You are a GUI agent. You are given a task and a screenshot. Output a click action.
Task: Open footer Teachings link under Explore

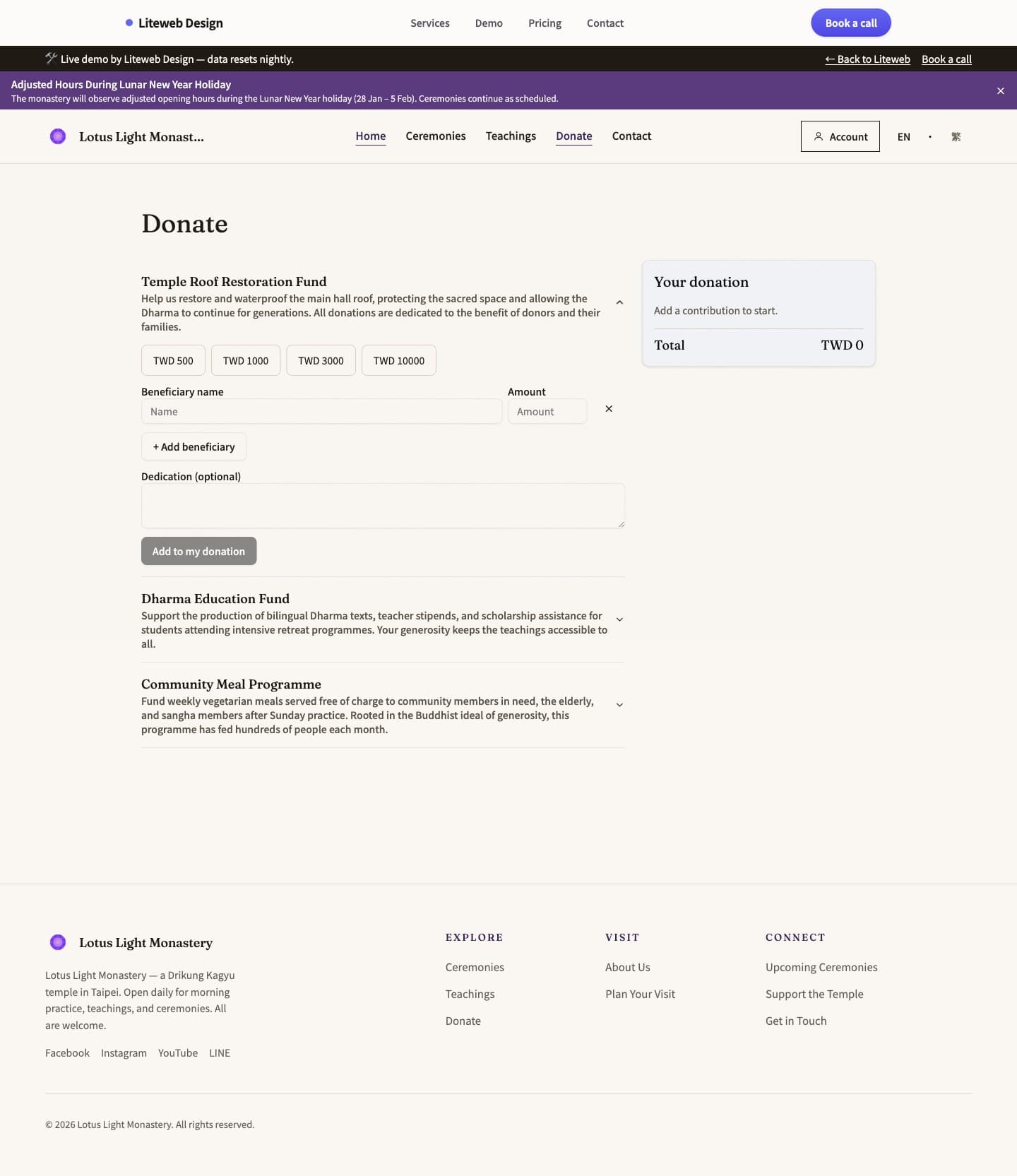(x=470, y=994)
